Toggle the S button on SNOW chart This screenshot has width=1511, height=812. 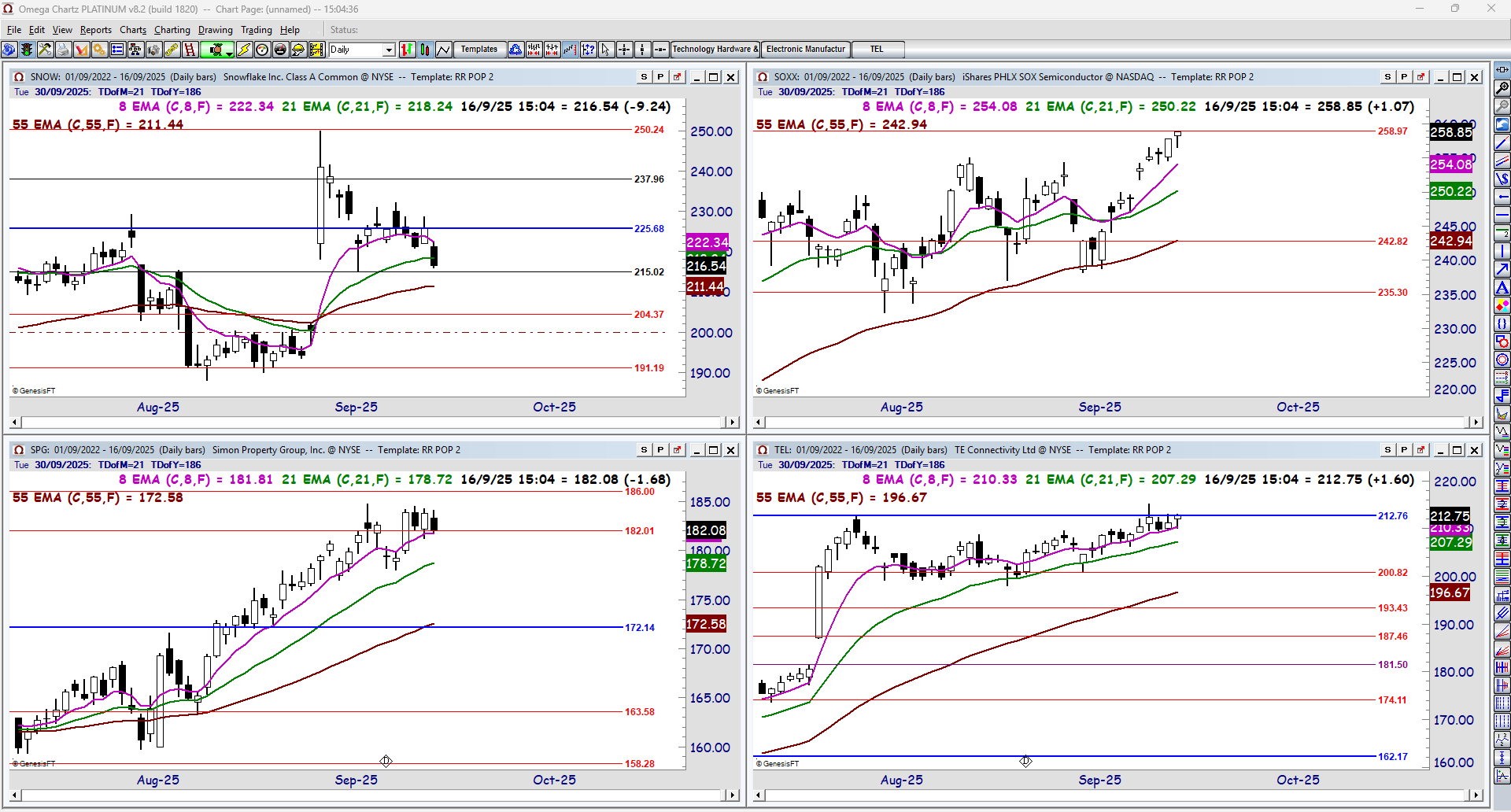(x=645, y=77)
